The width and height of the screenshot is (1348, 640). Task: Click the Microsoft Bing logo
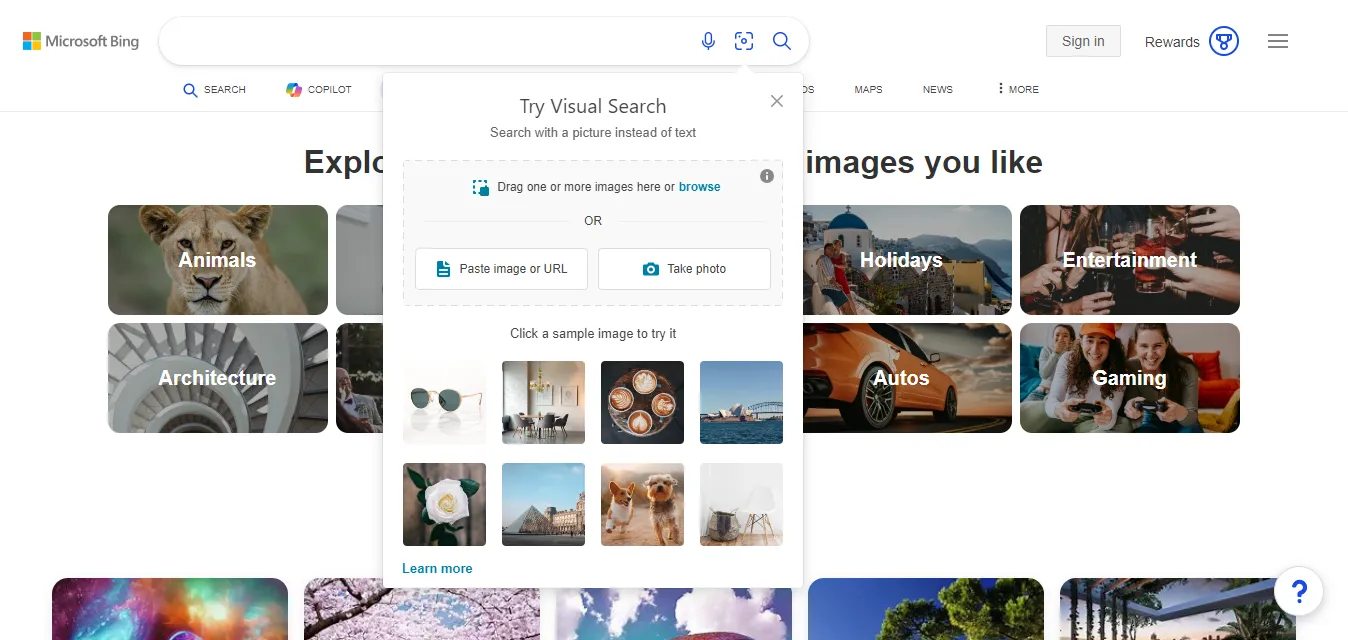click(80, 40)
